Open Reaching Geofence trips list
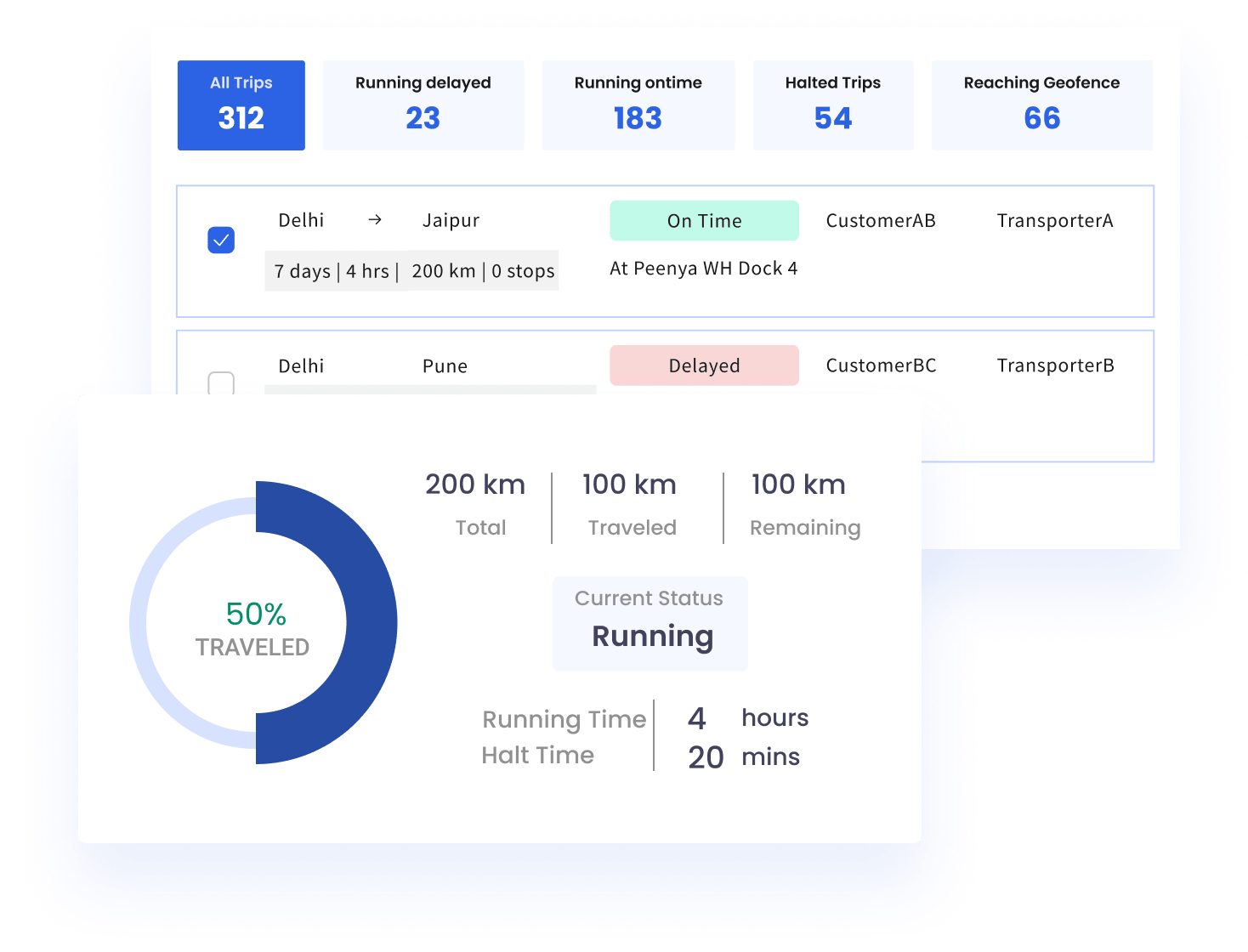 pyautogui.click(x=1041, y=104)
